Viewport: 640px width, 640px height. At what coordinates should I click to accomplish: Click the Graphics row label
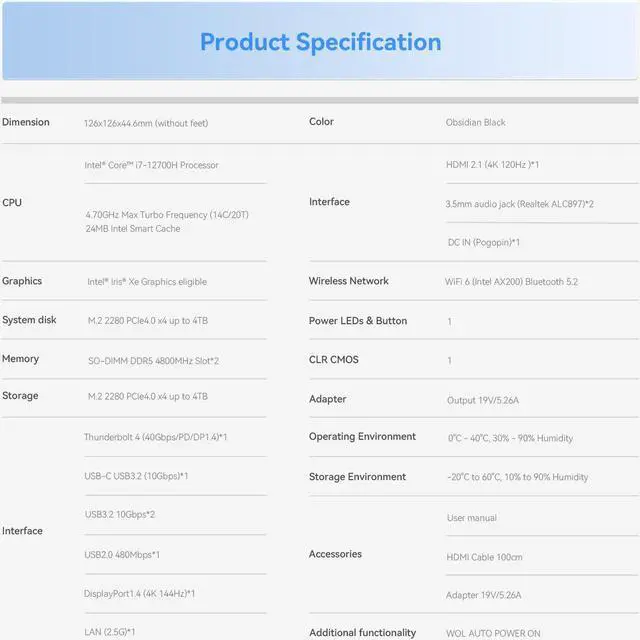pyautogui.click(x=22, y=281)
